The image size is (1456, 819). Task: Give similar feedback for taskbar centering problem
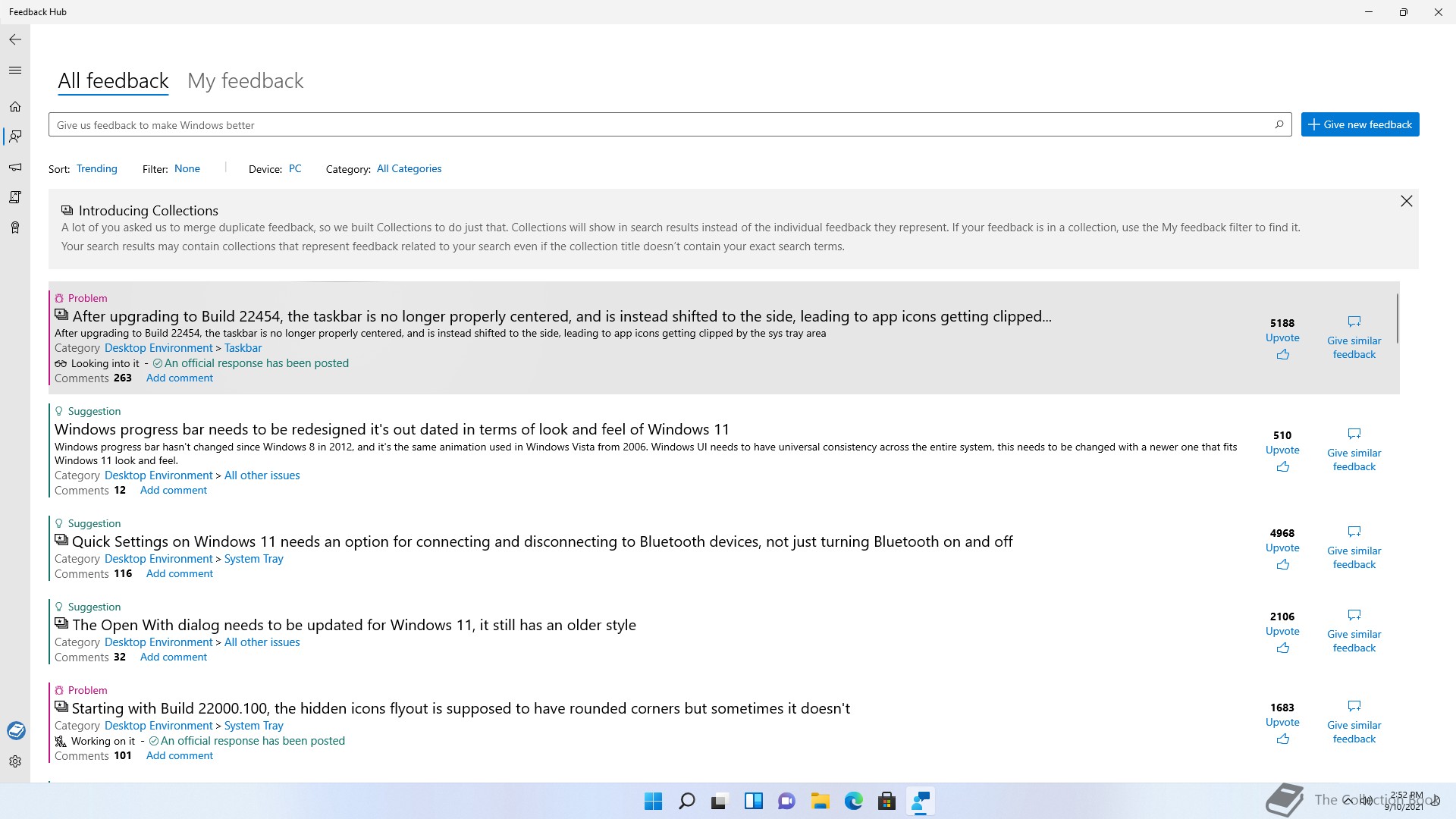1354,338
